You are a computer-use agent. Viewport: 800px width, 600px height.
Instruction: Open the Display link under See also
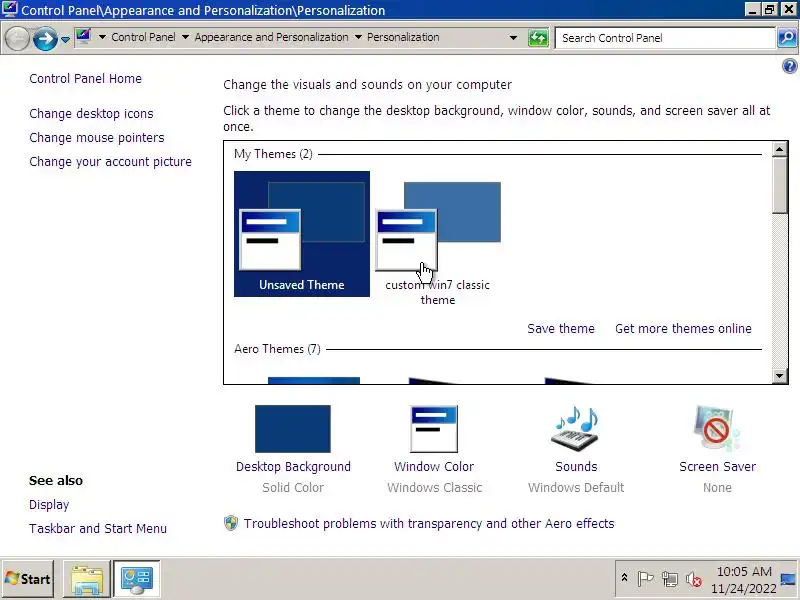[x=49, y=505]
